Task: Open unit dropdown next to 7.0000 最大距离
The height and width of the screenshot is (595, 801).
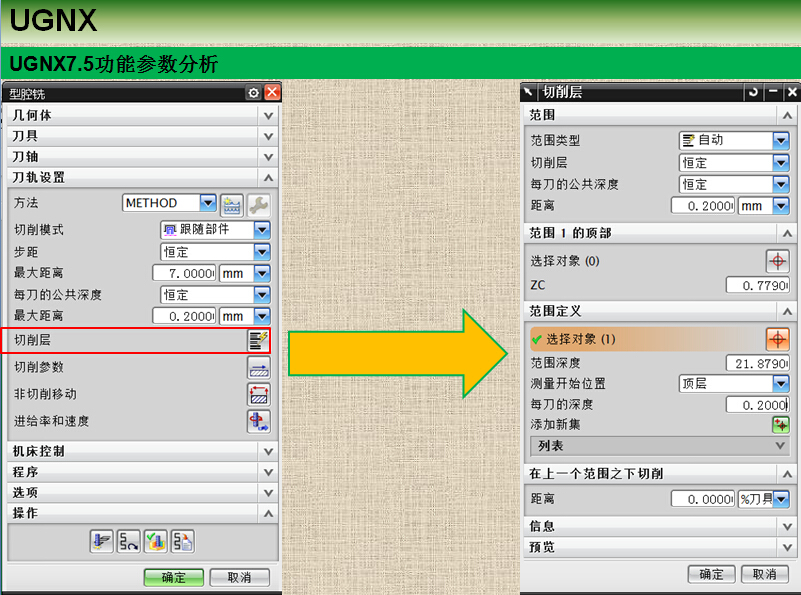Action: pos(262,273)
